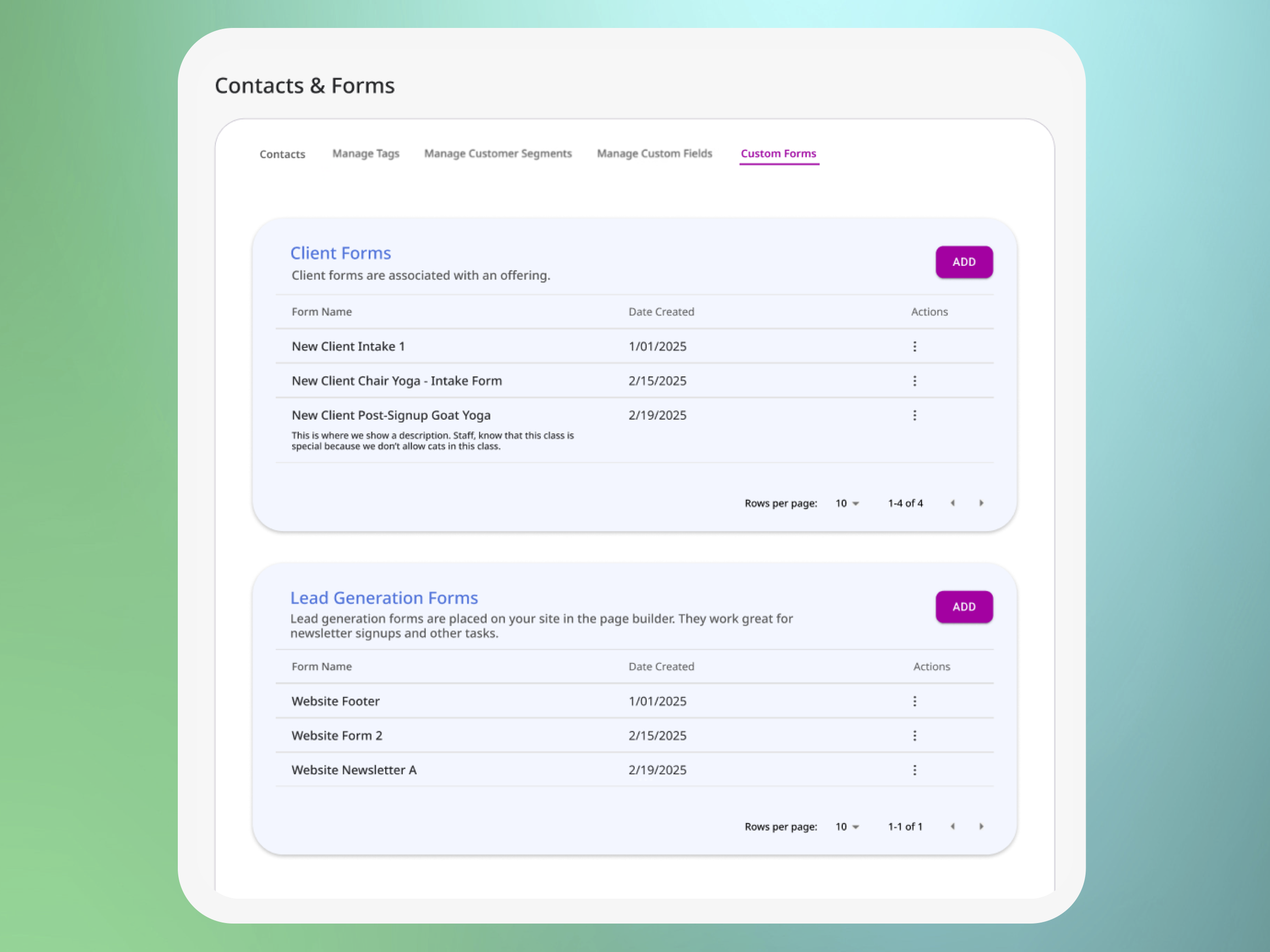This screenshot has height=952, width=1270.
Task: Open actions menu for New Client Chair Yoga form
Action: pyautogui.click(x=914, y=380)
